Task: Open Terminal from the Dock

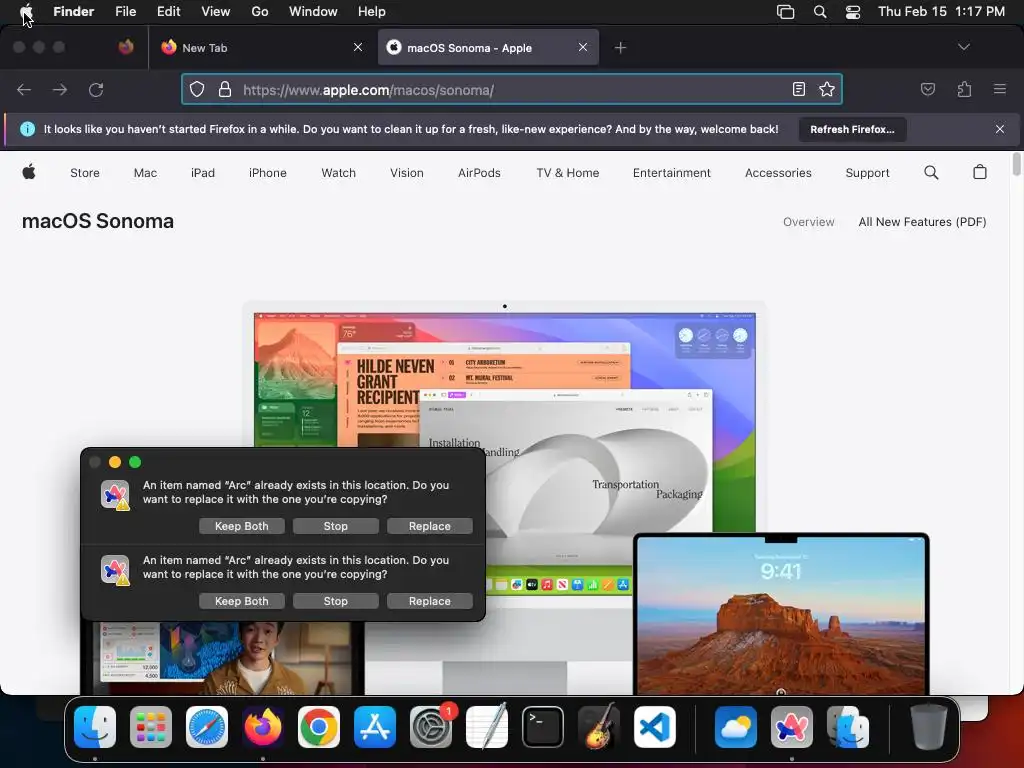Action: pyautogui.click(x=543, y=727)
